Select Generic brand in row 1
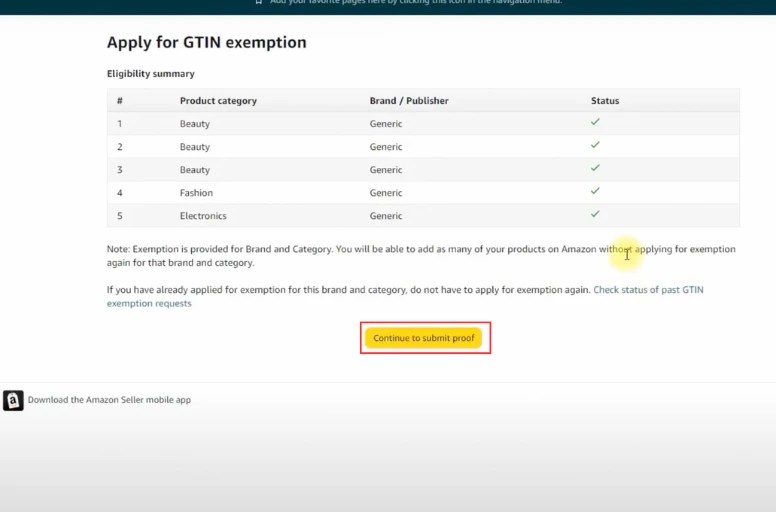776x512 pixels. (386, 124)
